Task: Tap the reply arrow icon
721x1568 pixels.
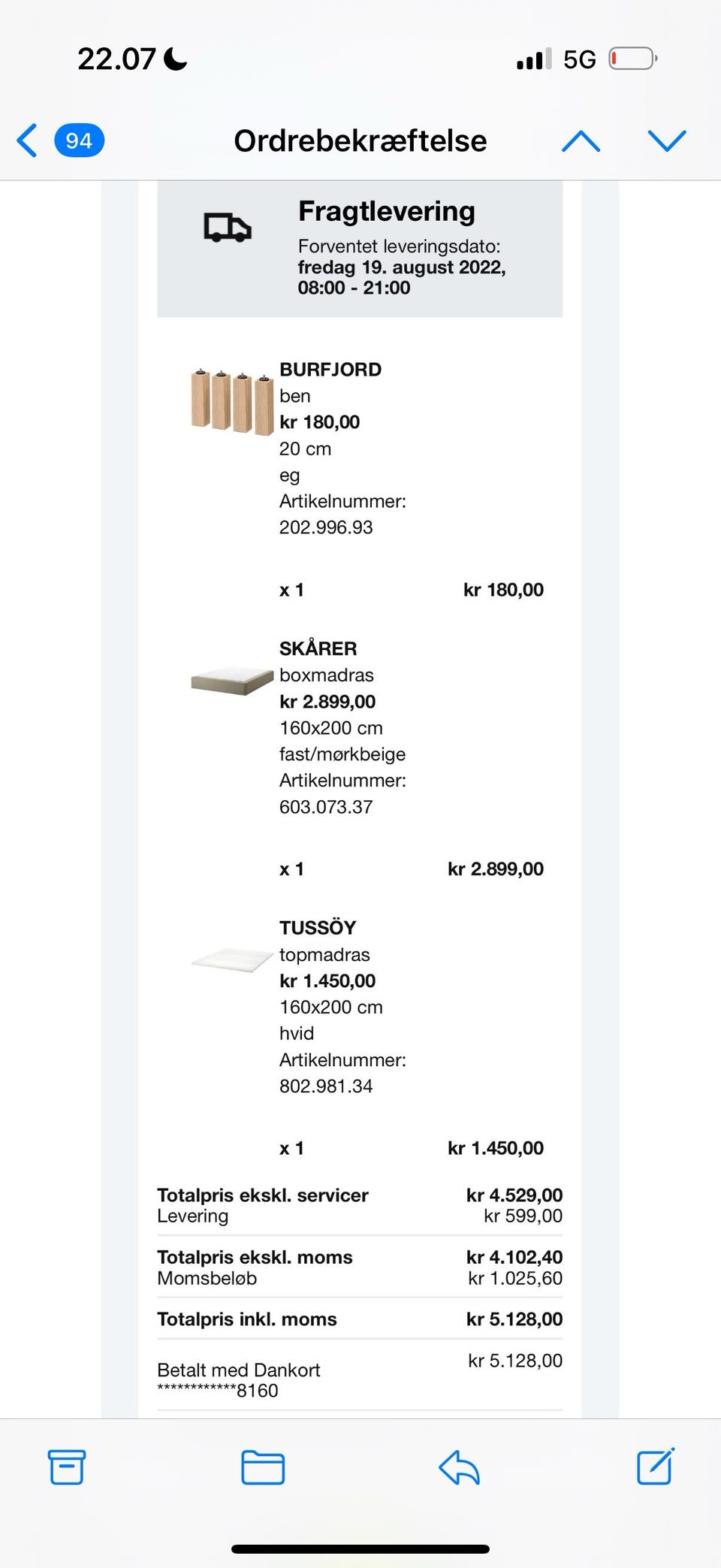Action: point(459,1467)
